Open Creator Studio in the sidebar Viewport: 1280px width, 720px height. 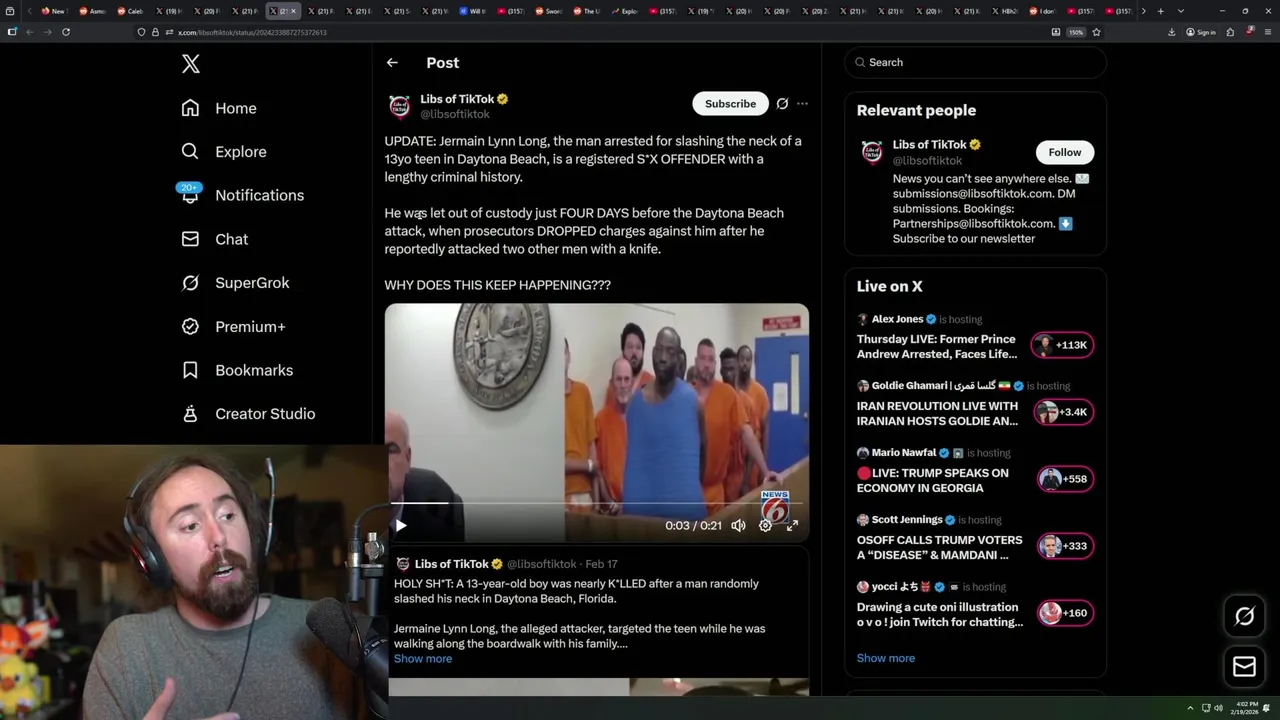click(248, 414)
